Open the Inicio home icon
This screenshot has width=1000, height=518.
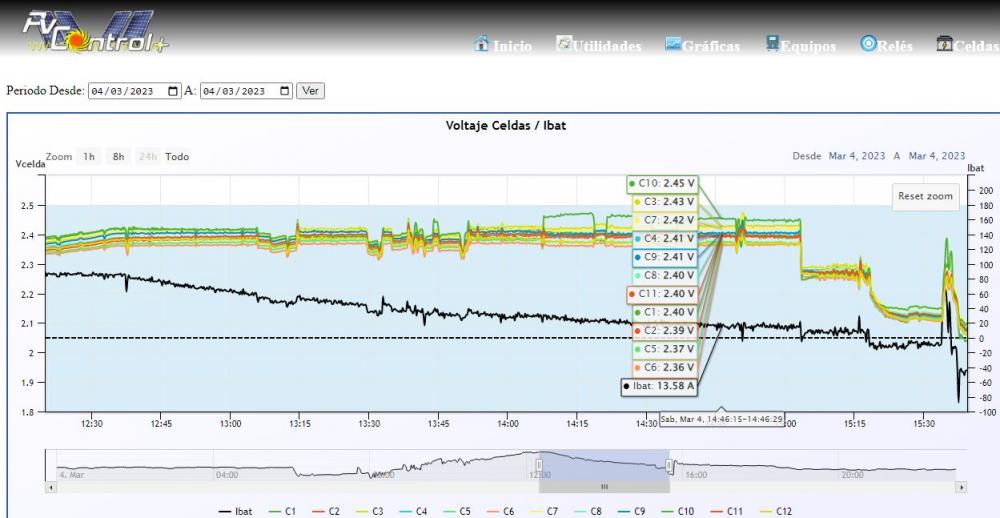(x=482, y=43)
